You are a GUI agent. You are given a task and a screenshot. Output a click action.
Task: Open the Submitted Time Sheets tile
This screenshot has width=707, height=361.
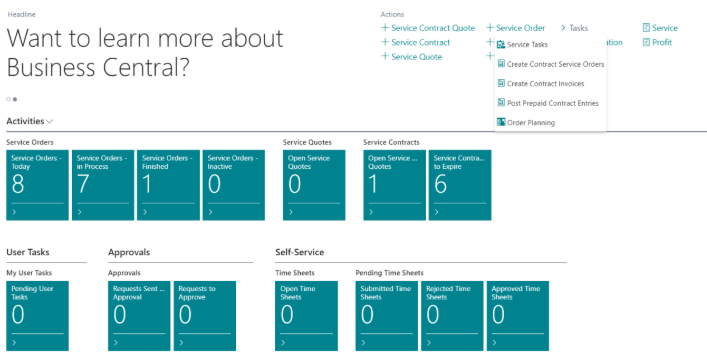[x=386, y=315]
